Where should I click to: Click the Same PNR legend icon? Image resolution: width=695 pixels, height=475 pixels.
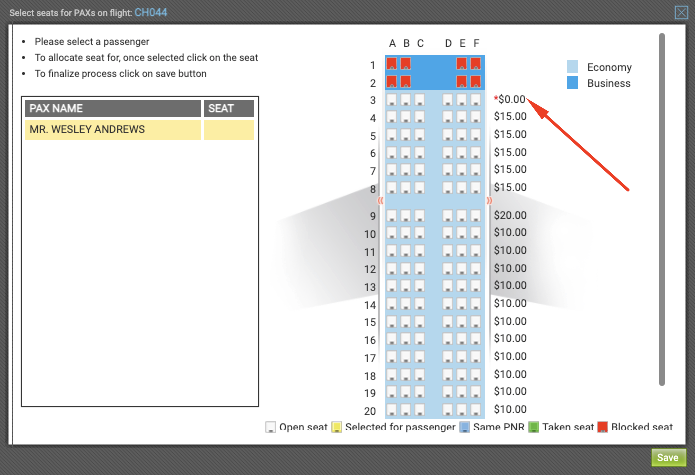pyautogui.click(x=465, y=427)
